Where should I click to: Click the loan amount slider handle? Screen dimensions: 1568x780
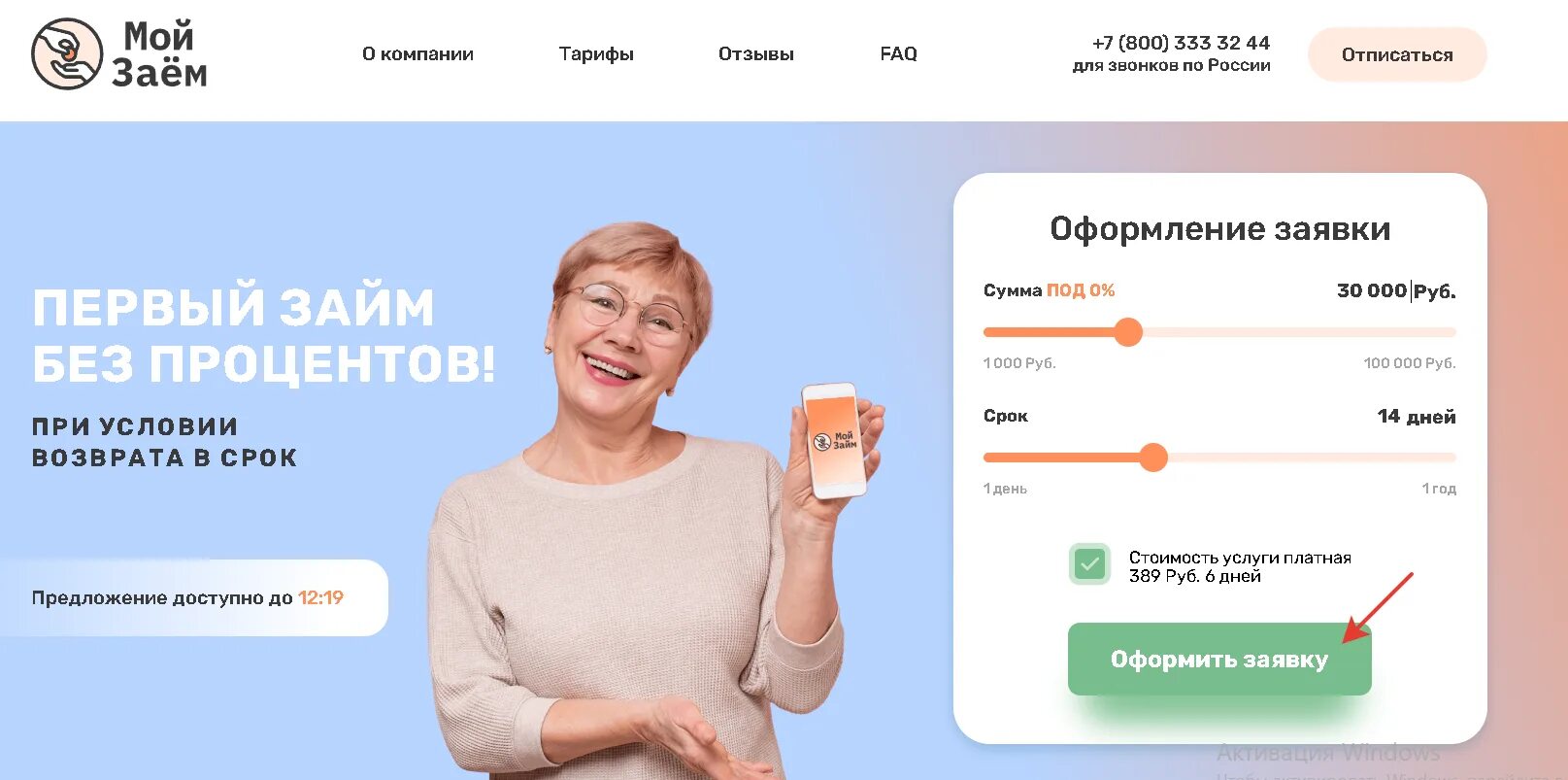pyautogui.click(x=1128, y=332)
